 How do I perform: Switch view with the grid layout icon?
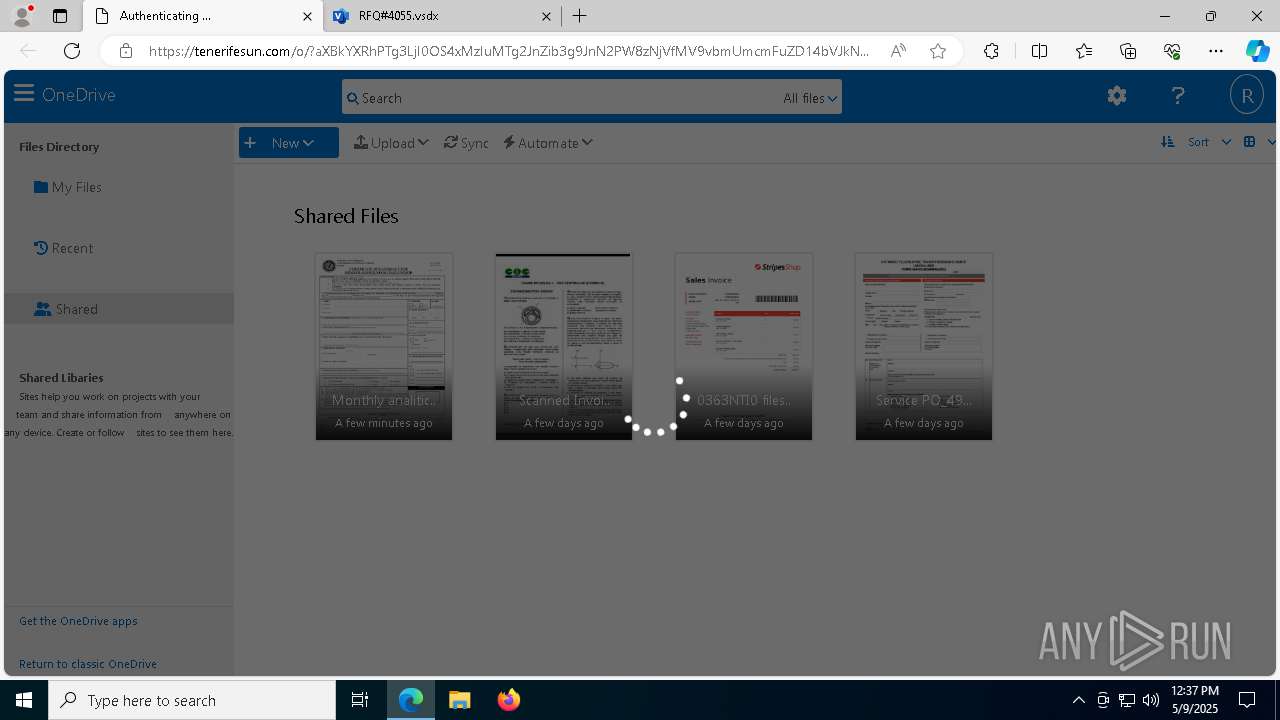click(1249, 142)
